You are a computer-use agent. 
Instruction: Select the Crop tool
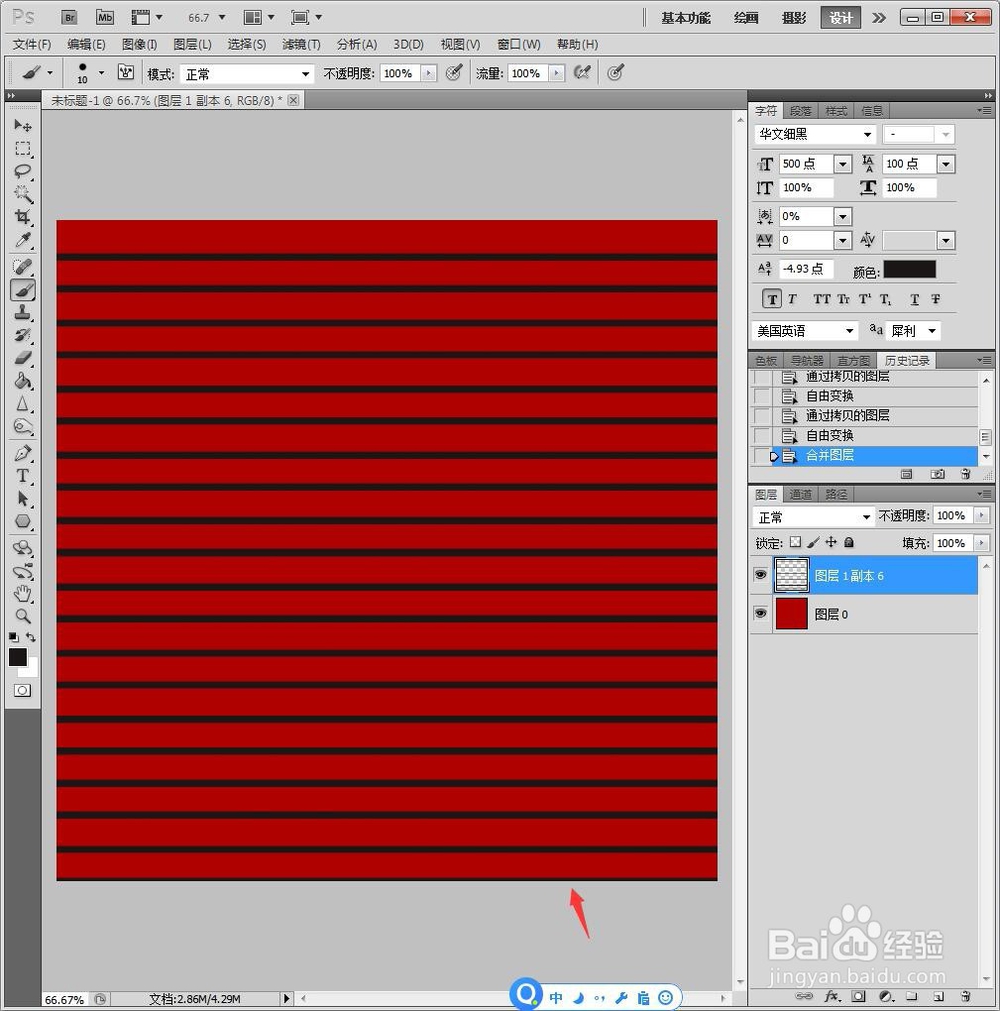click(23, 217)
